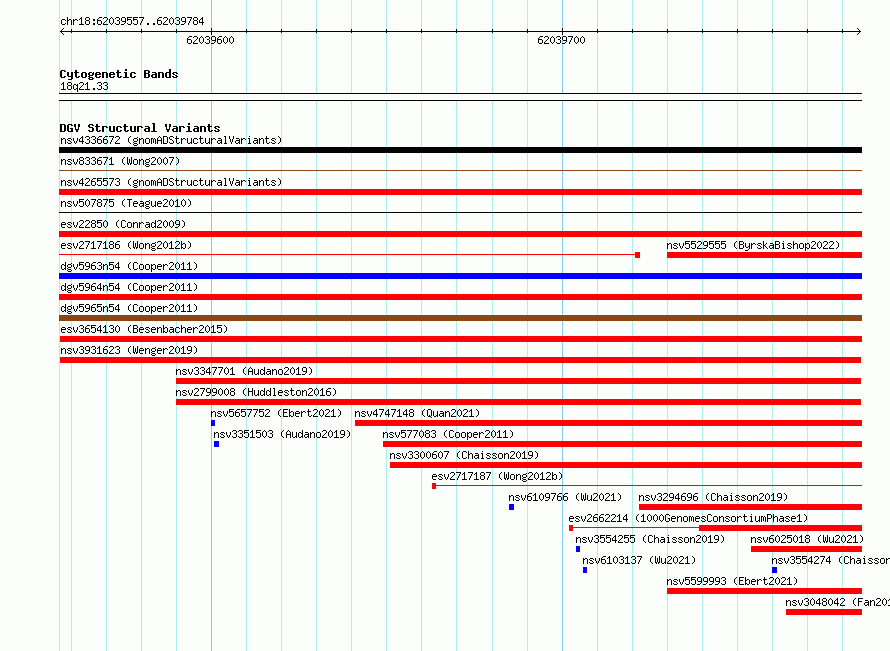Open the nsv2799008 (Huddleston2016) label

click(256, 392)
